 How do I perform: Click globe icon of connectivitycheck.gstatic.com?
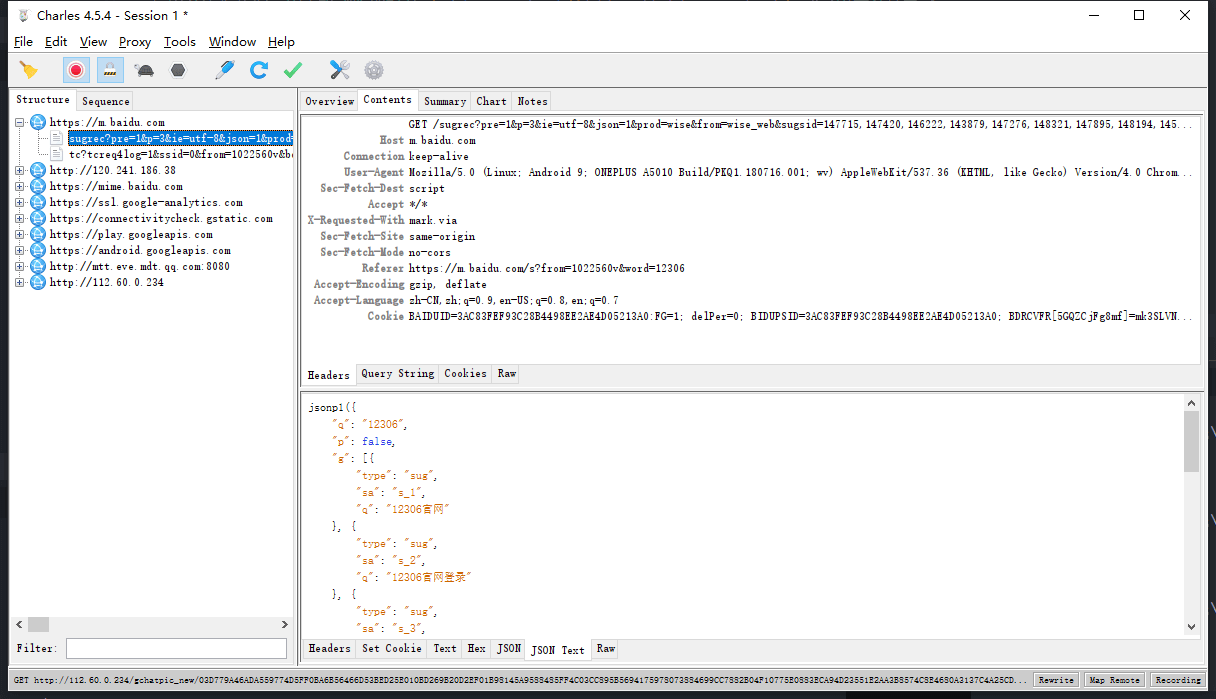click(x=38, y=218)
